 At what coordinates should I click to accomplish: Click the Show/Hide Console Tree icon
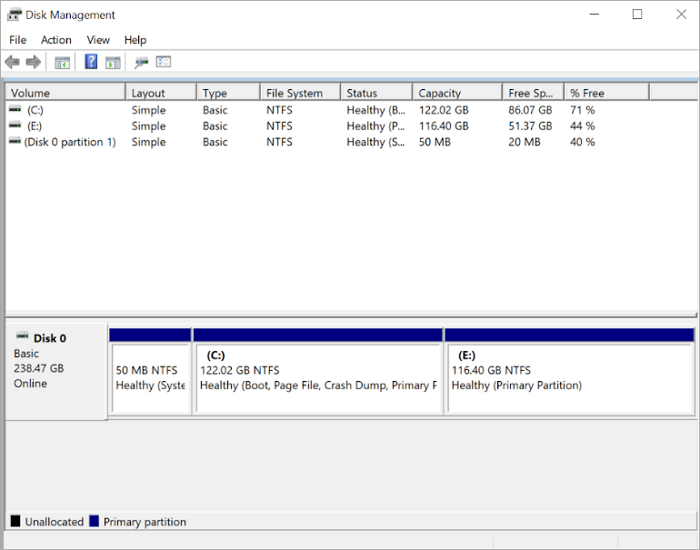(62, 62)
